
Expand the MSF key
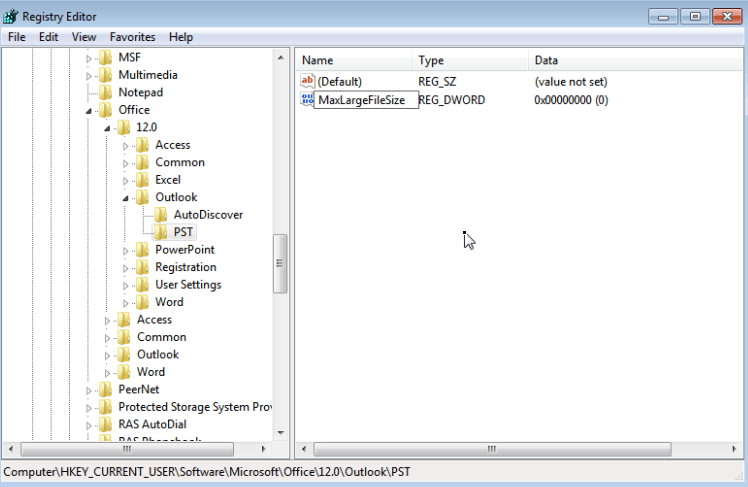[89, 59]
